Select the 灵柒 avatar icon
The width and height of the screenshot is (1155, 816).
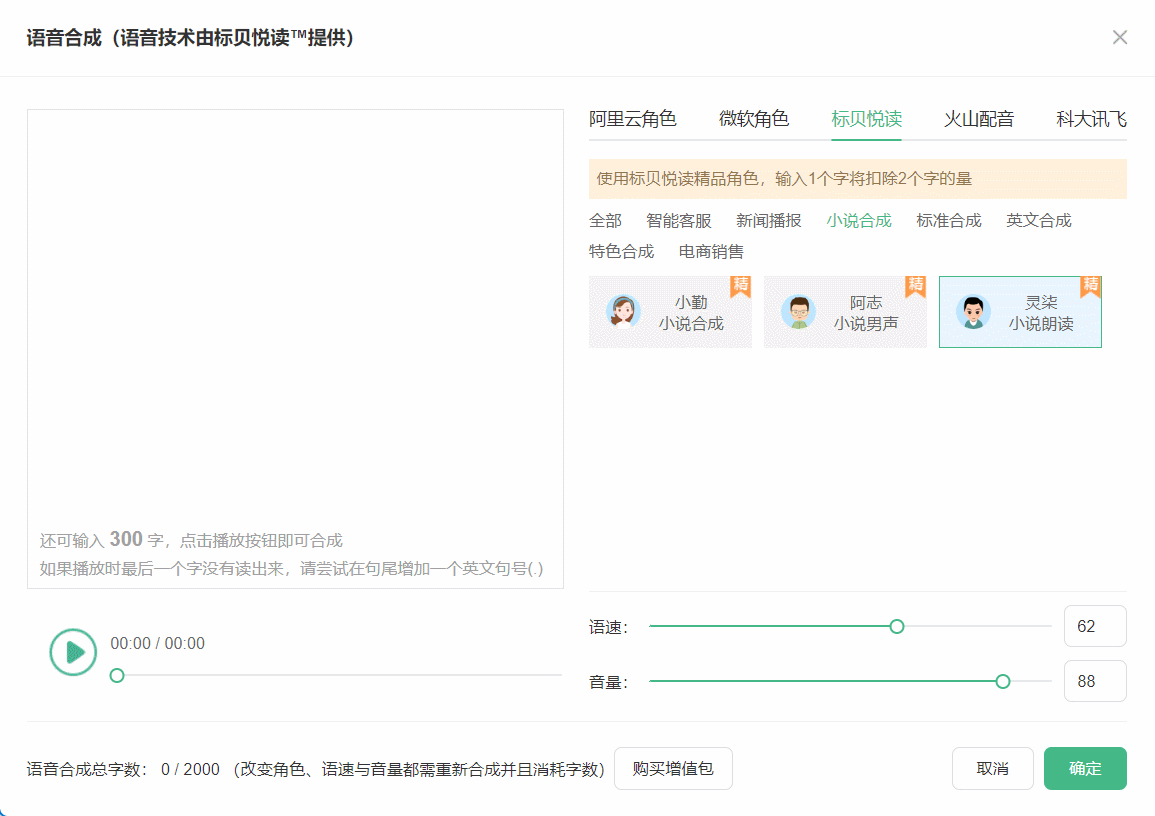point(973,312)
